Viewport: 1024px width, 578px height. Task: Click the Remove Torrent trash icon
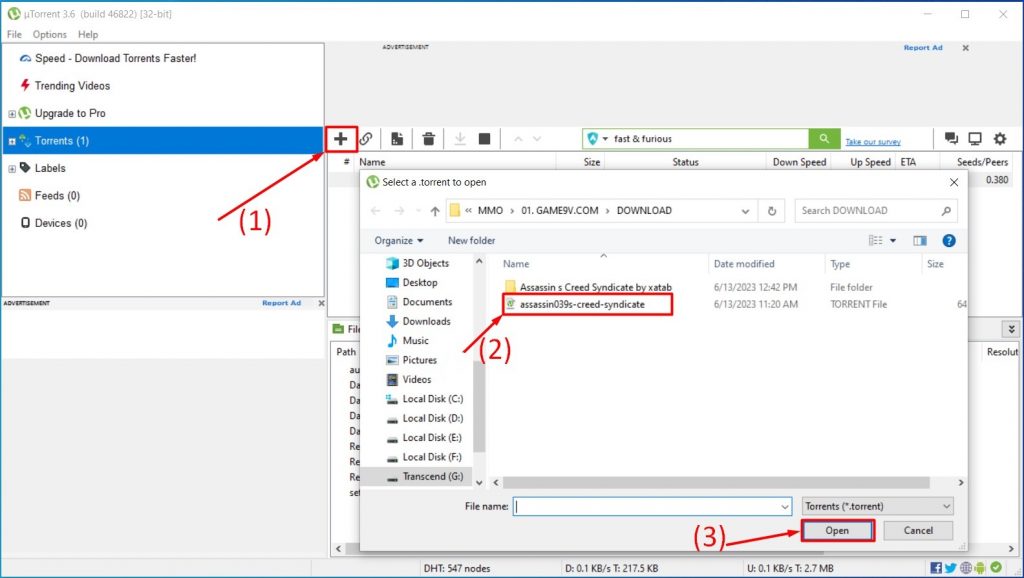pos(428,138)
